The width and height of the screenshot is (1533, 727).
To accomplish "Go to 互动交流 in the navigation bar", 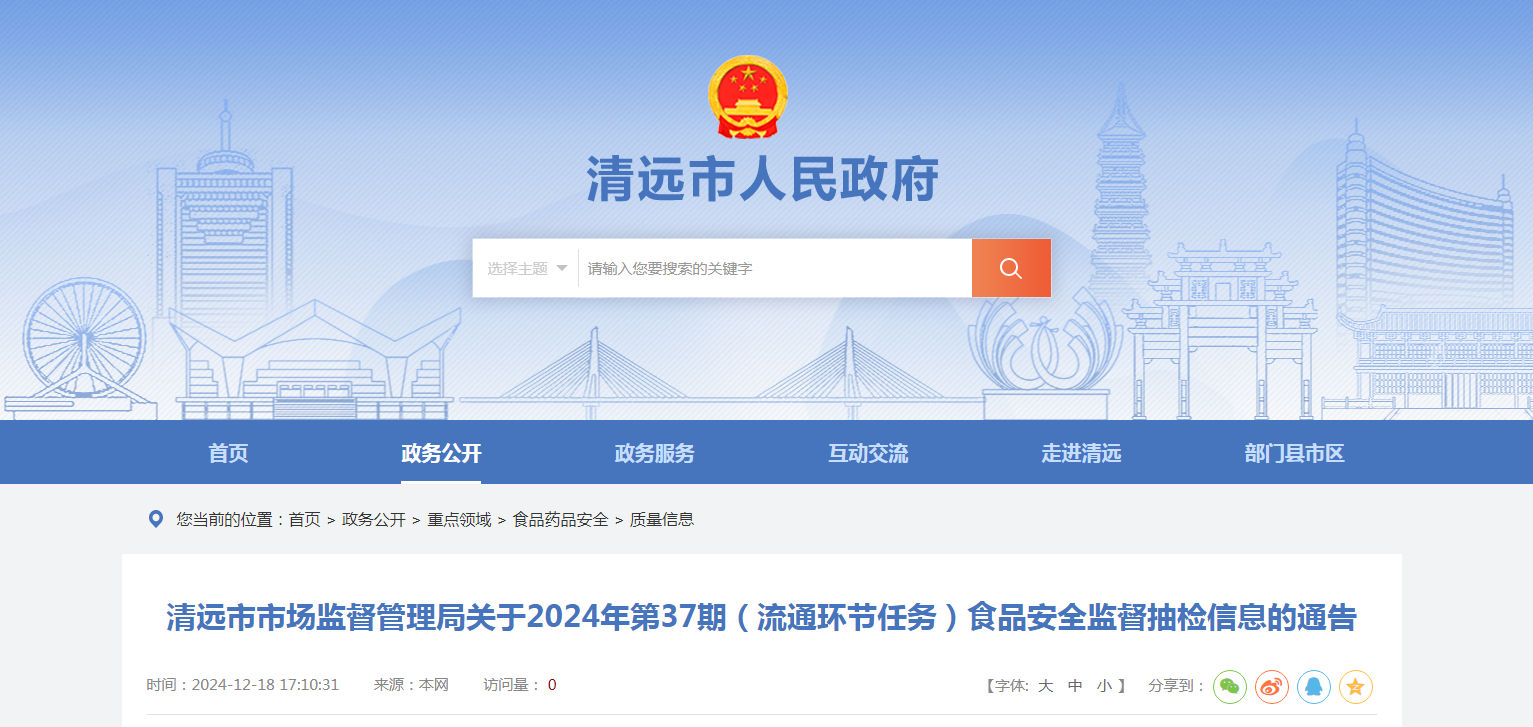I will (868, 453).
